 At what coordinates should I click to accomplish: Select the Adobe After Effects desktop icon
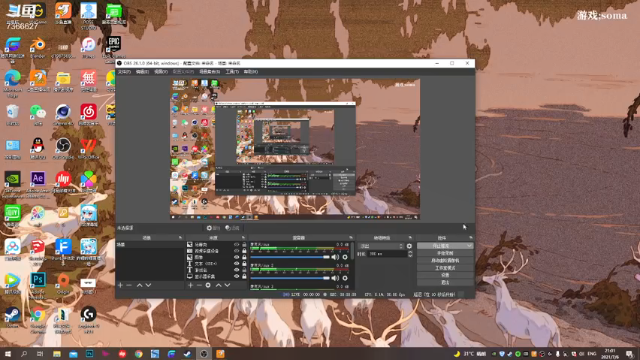point(38,183)
